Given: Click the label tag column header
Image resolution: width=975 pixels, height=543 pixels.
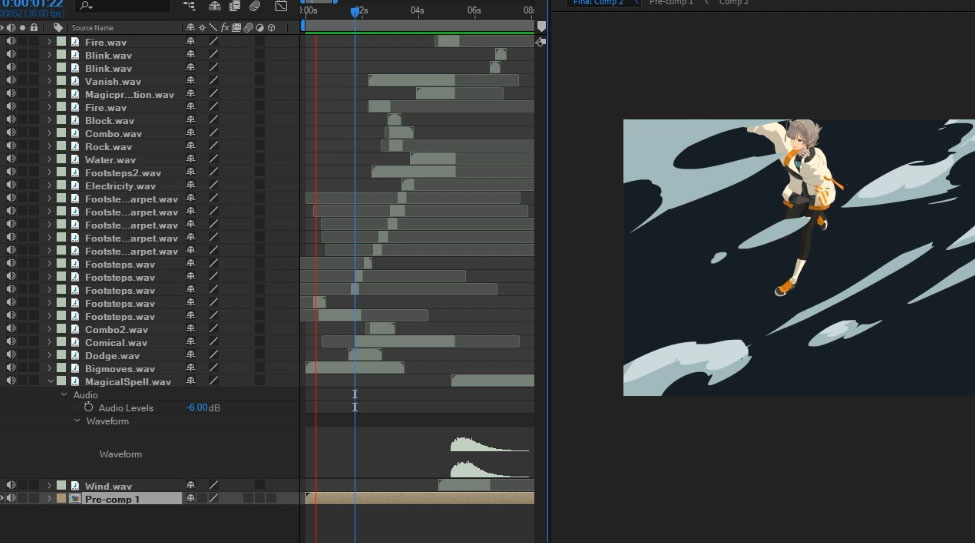Looking at the screenshot, I should tap(58, 27).
